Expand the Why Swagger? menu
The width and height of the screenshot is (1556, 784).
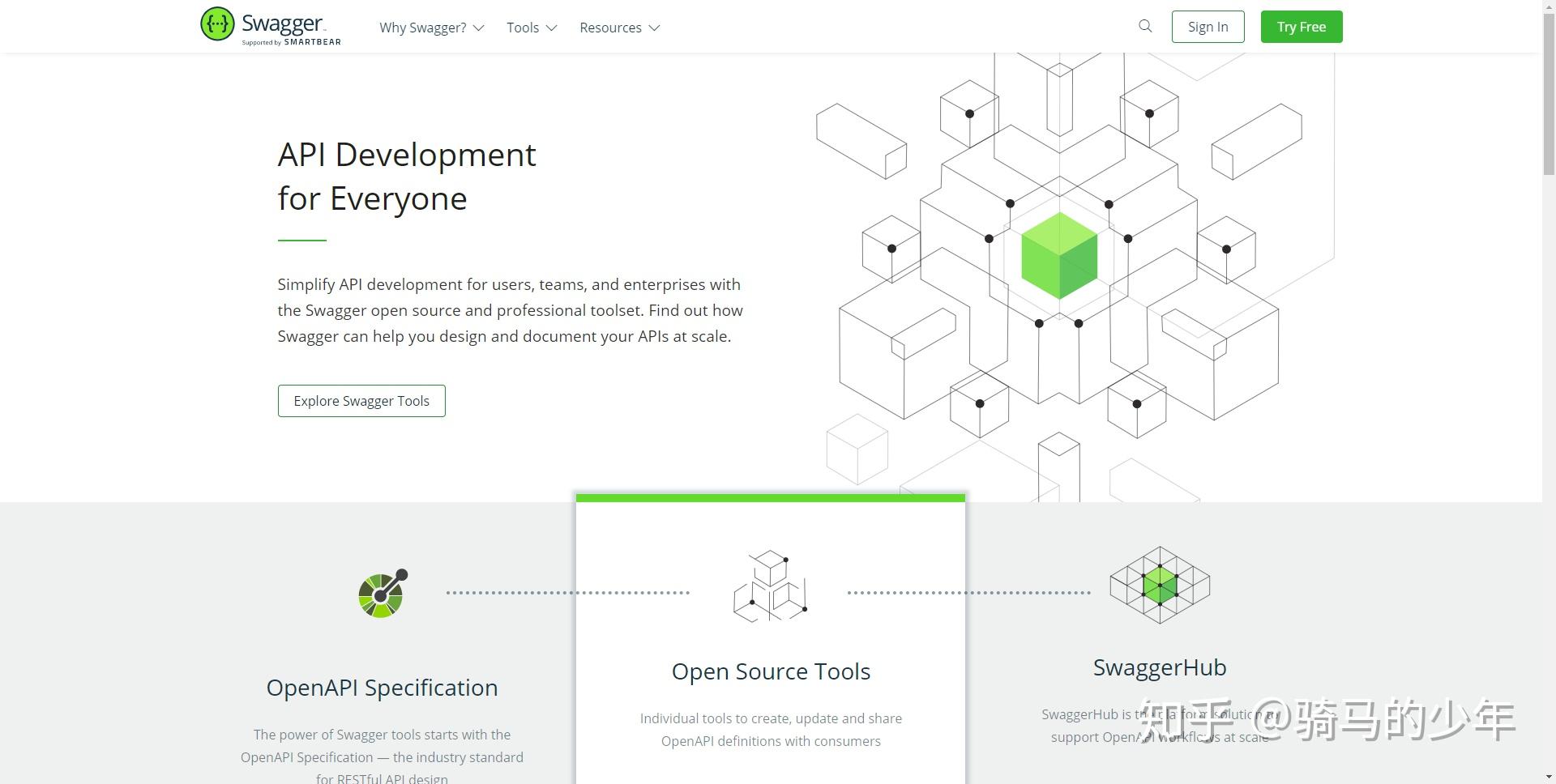(x=431, y=28)
